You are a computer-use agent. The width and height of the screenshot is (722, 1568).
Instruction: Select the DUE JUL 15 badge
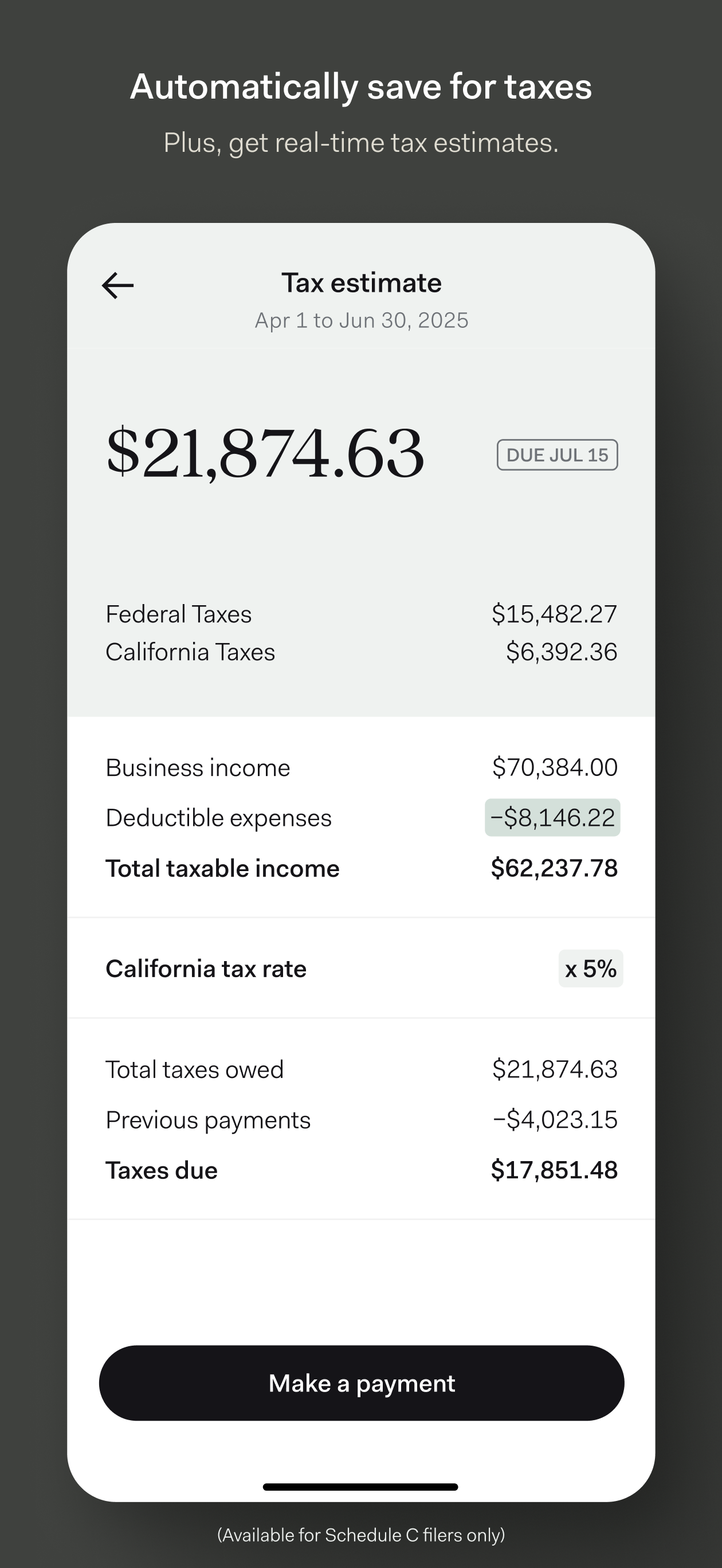(557, 454)
